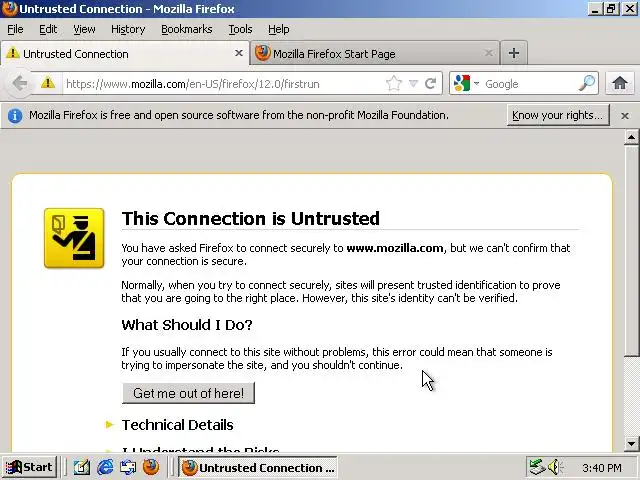This screenshot has width=640, height=480.
Task: Click the blue info icon in notification bar
Action: (15, 116)
